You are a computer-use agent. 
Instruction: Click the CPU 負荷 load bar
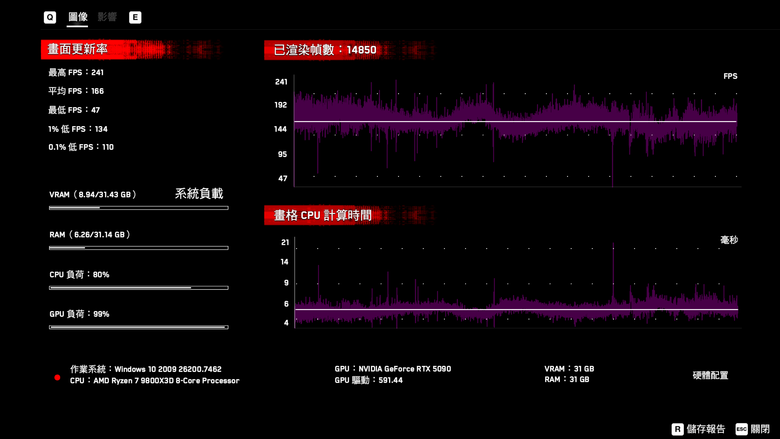click(139, 287)
